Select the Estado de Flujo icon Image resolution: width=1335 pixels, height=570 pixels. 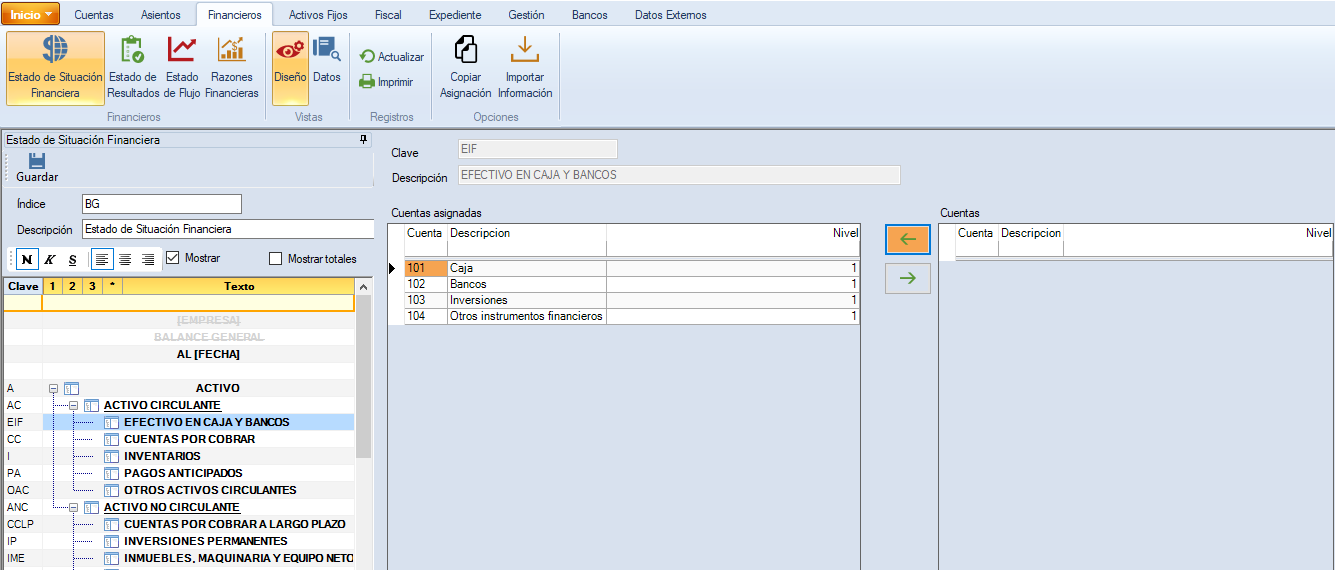click(182, 67)
